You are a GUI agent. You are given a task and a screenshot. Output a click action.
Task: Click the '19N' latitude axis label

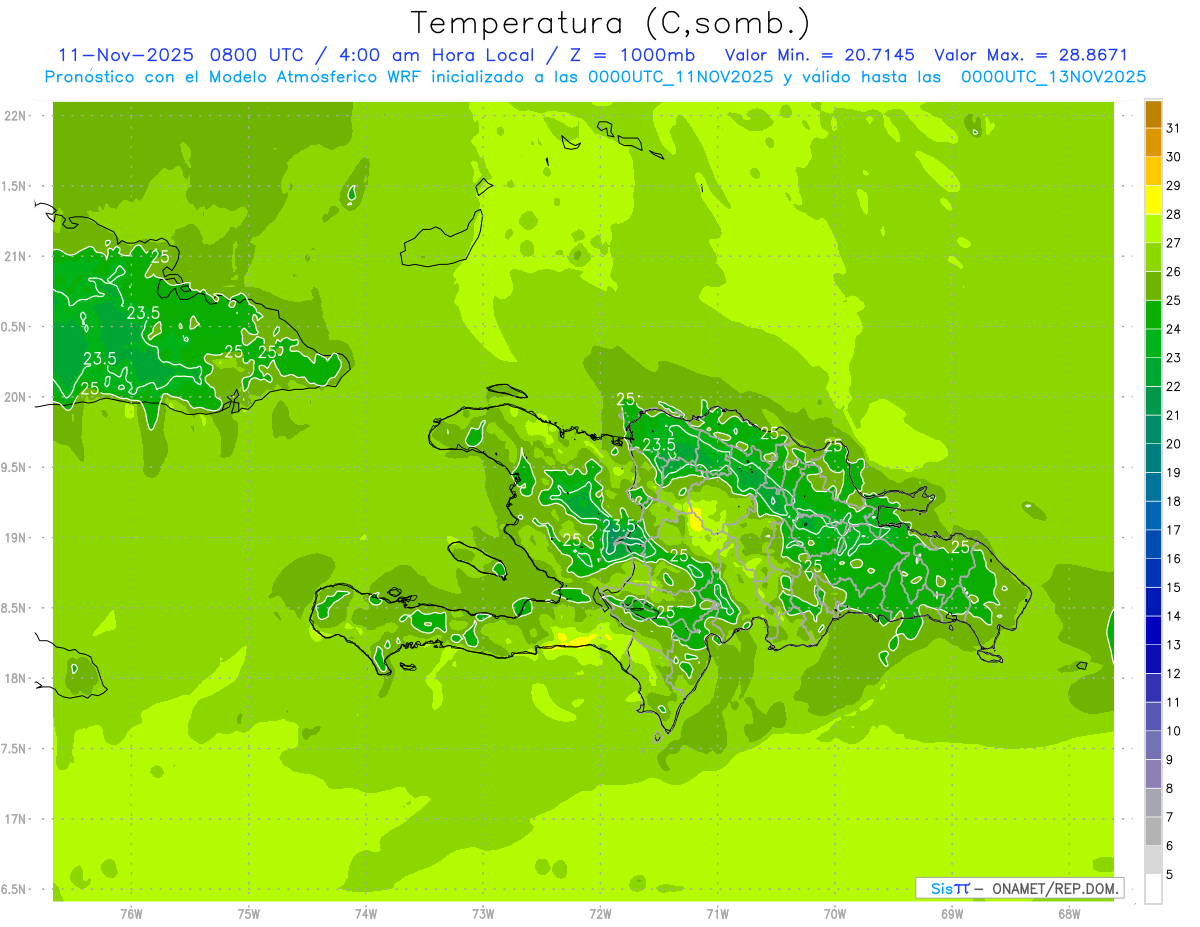pos(15,538)
